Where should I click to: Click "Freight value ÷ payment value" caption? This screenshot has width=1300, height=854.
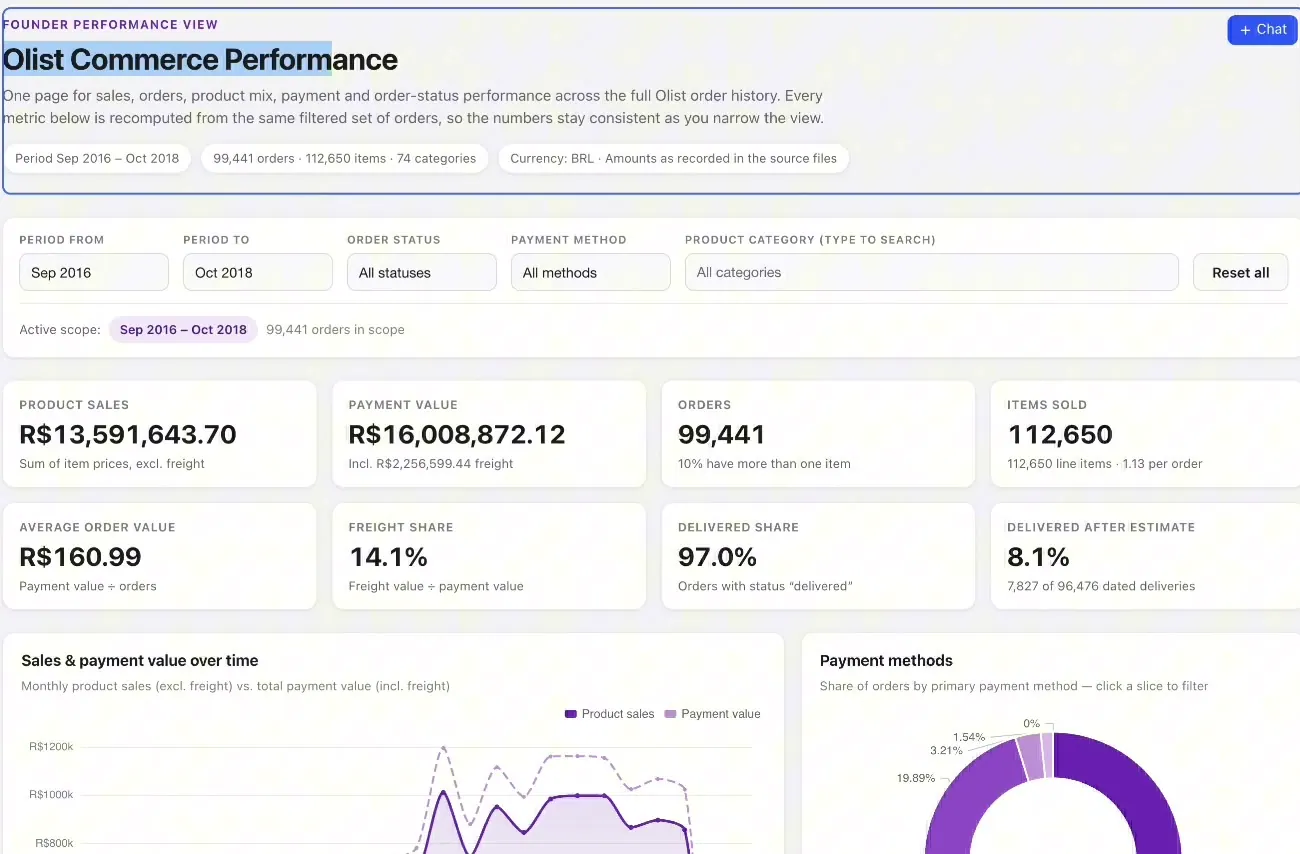[x=436, y=586]
